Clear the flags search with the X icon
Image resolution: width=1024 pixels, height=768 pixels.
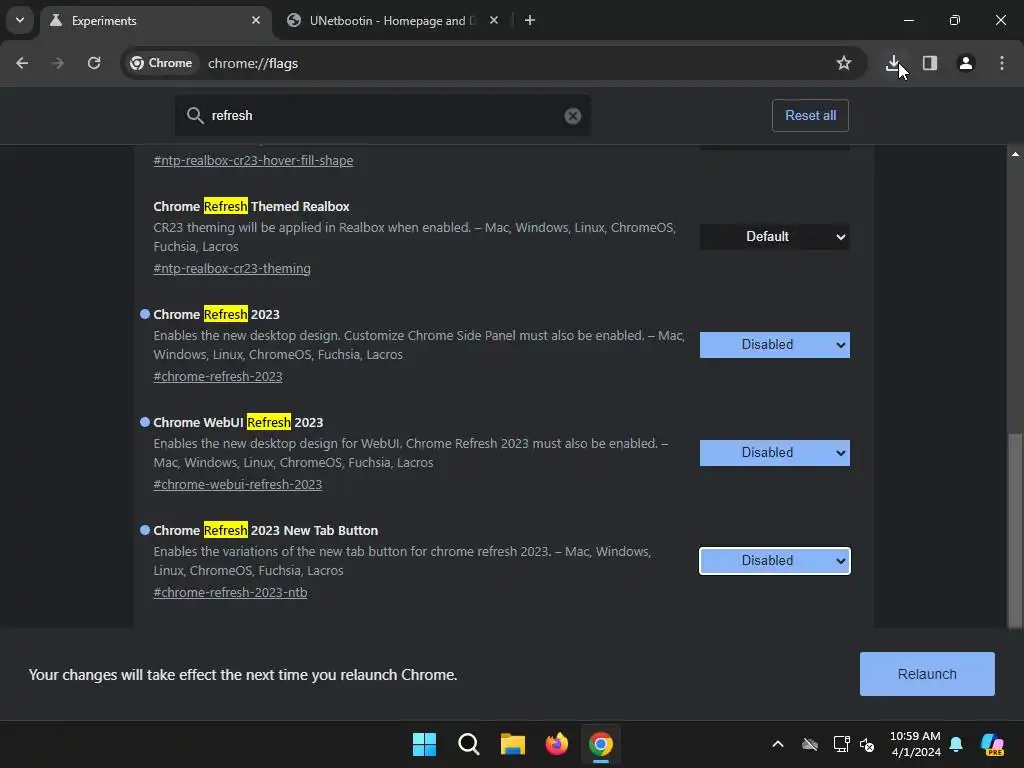click(573, 116)
